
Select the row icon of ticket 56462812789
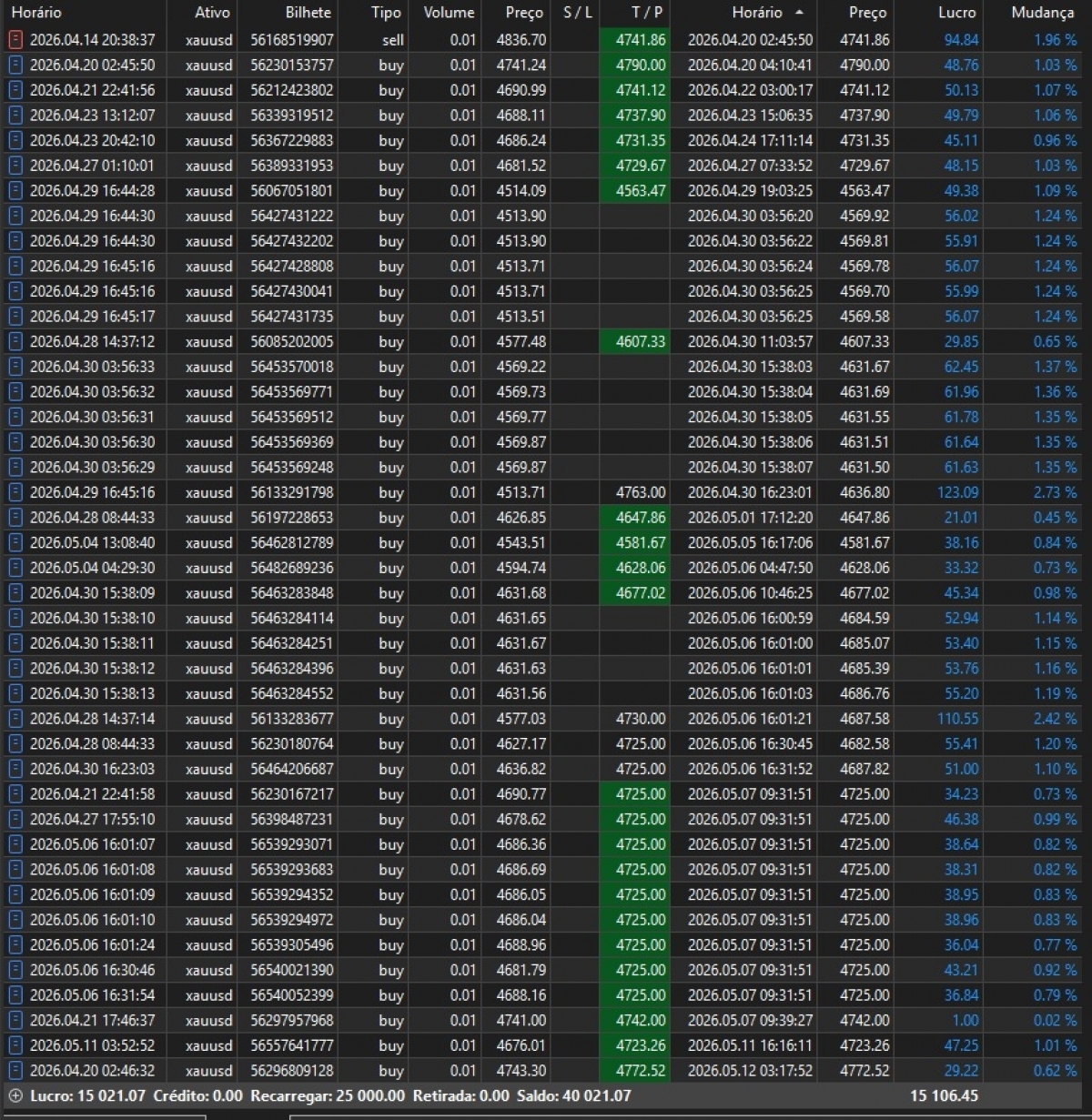[15, 543]
